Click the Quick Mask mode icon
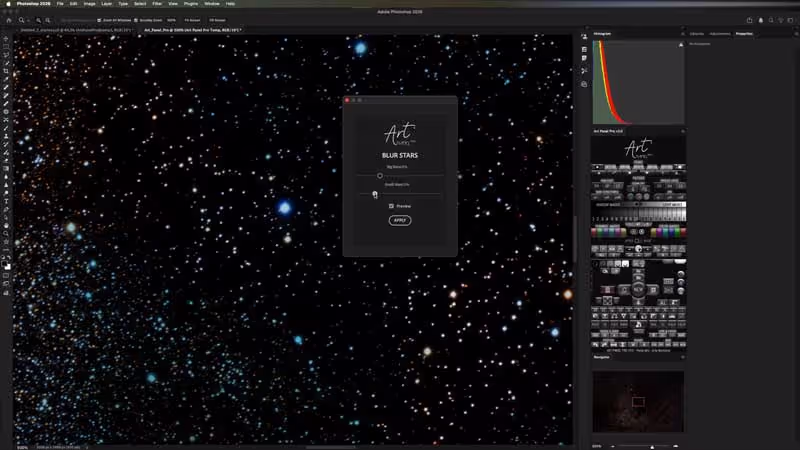This screenshot has height=450, width=800. (x=6, y=276)
